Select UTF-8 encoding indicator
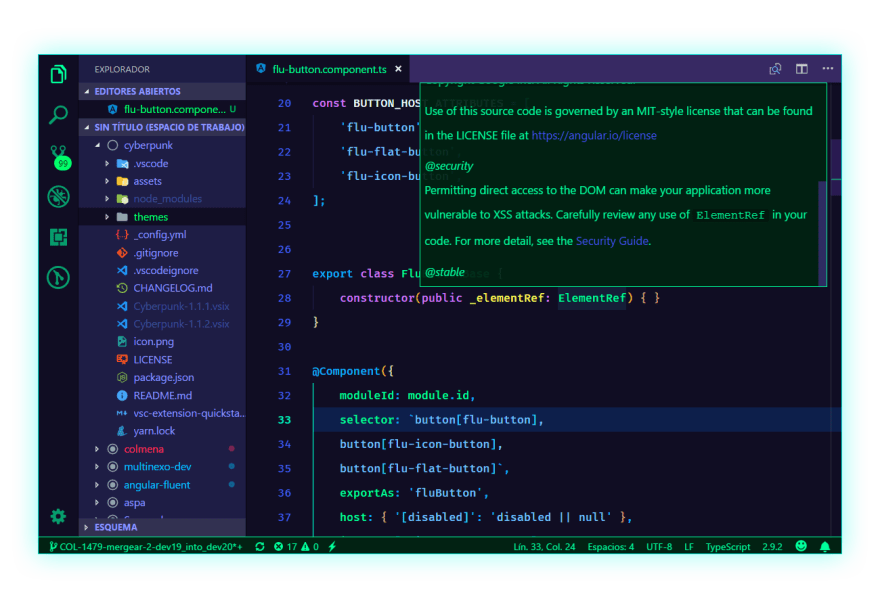 point(659,546)
